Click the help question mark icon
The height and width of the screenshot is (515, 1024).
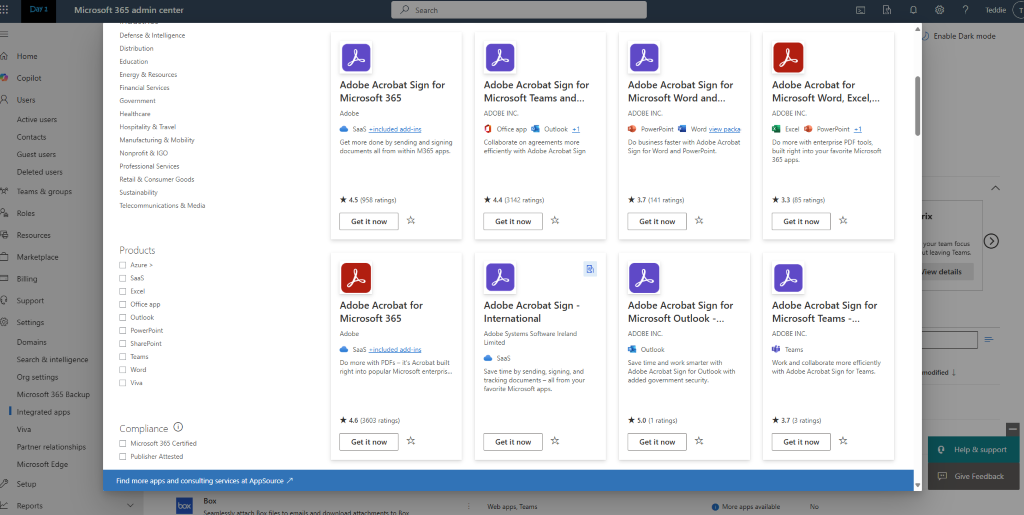965,10
